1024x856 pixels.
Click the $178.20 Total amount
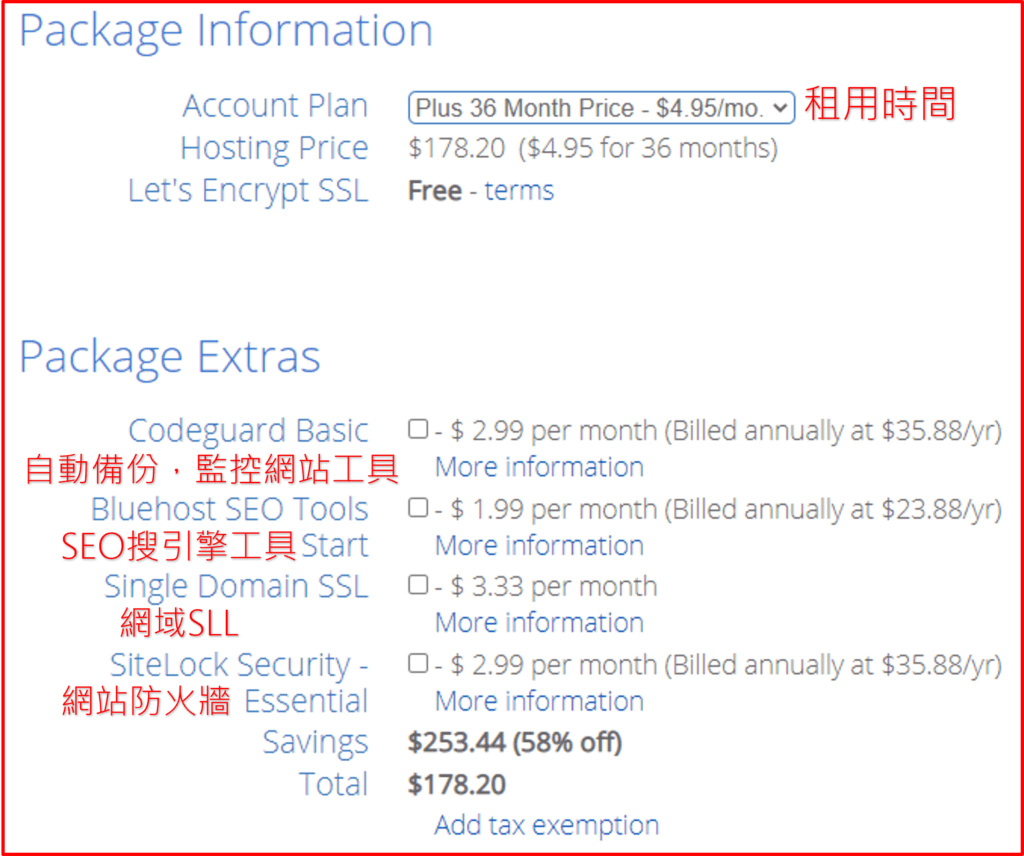pyautogui.click(x=457, y=785)
